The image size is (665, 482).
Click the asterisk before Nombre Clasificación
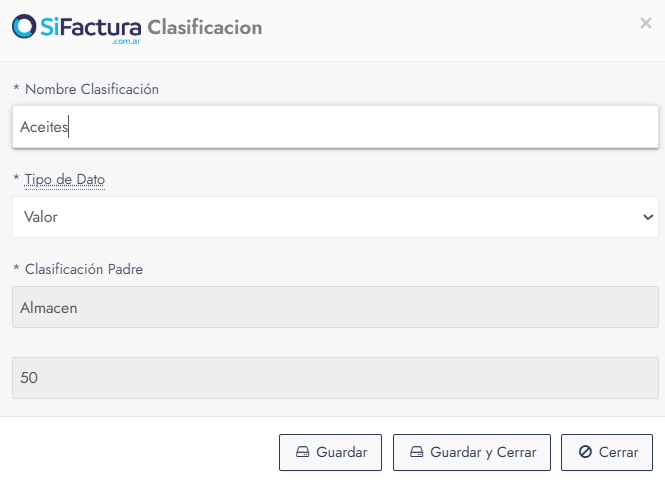[16, 89]
